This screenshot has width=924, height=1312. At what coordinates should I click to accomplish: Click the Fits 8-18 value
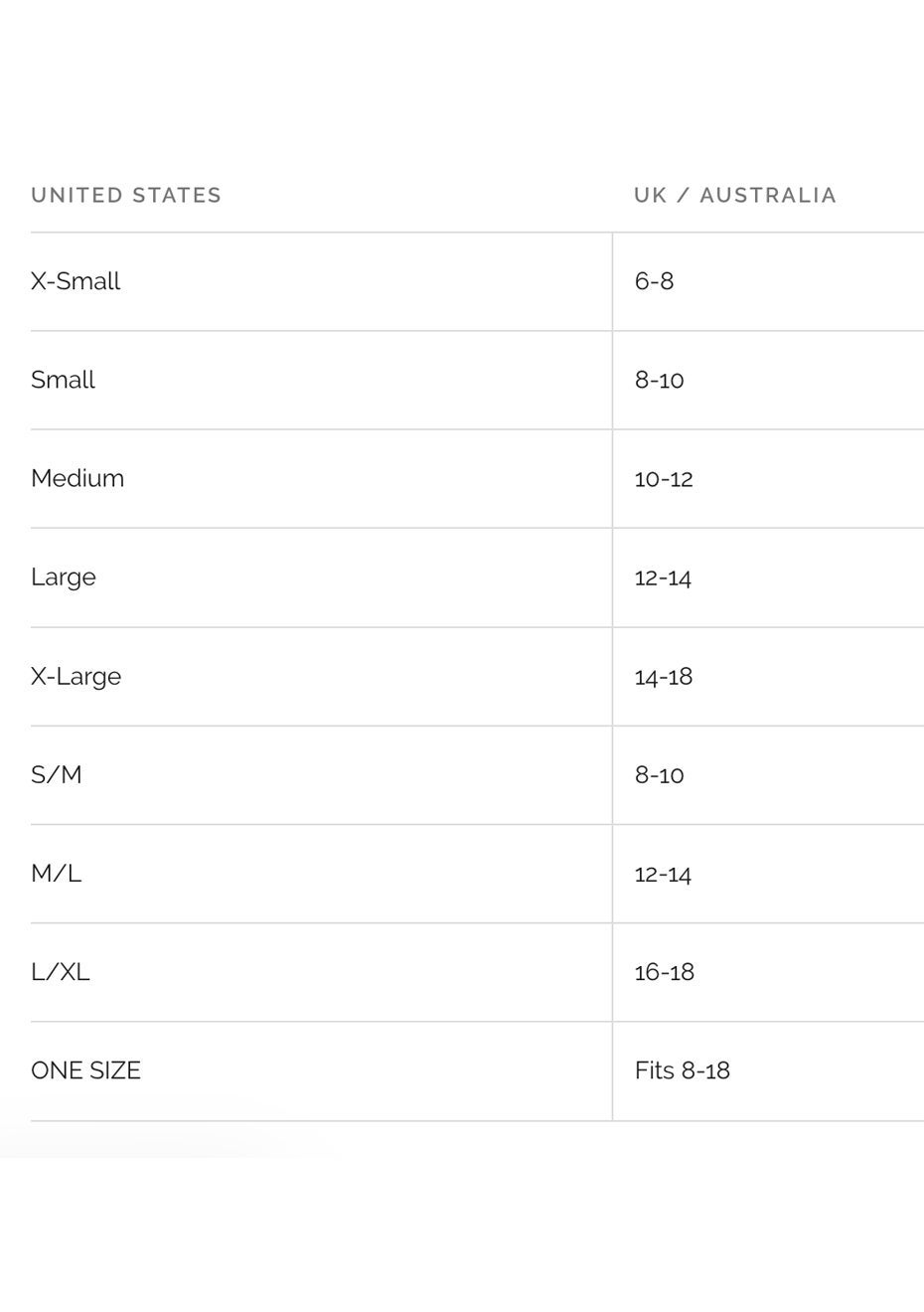click(x=682, y=1070)
